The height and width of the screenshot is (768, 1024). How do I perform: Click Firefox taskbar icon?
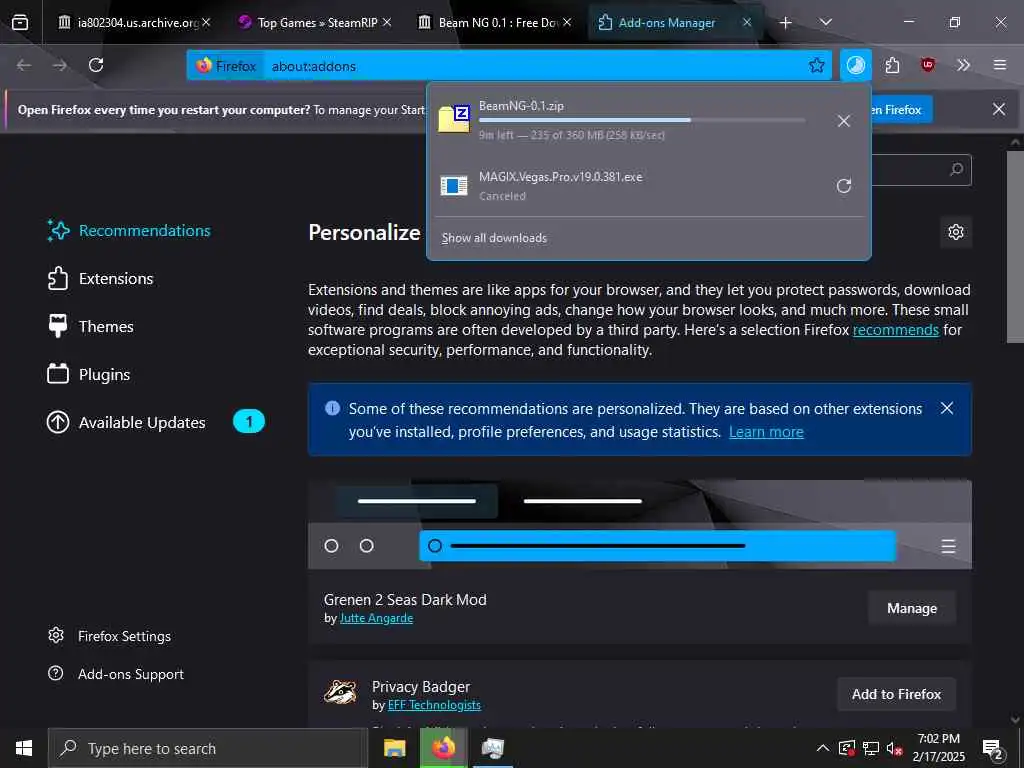pyautogui.click(x=443, y=748)
